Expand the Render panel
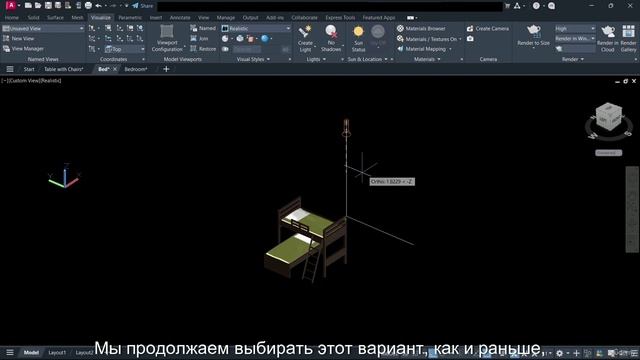This screenshot has width=640, height=360. coord(573,59)
